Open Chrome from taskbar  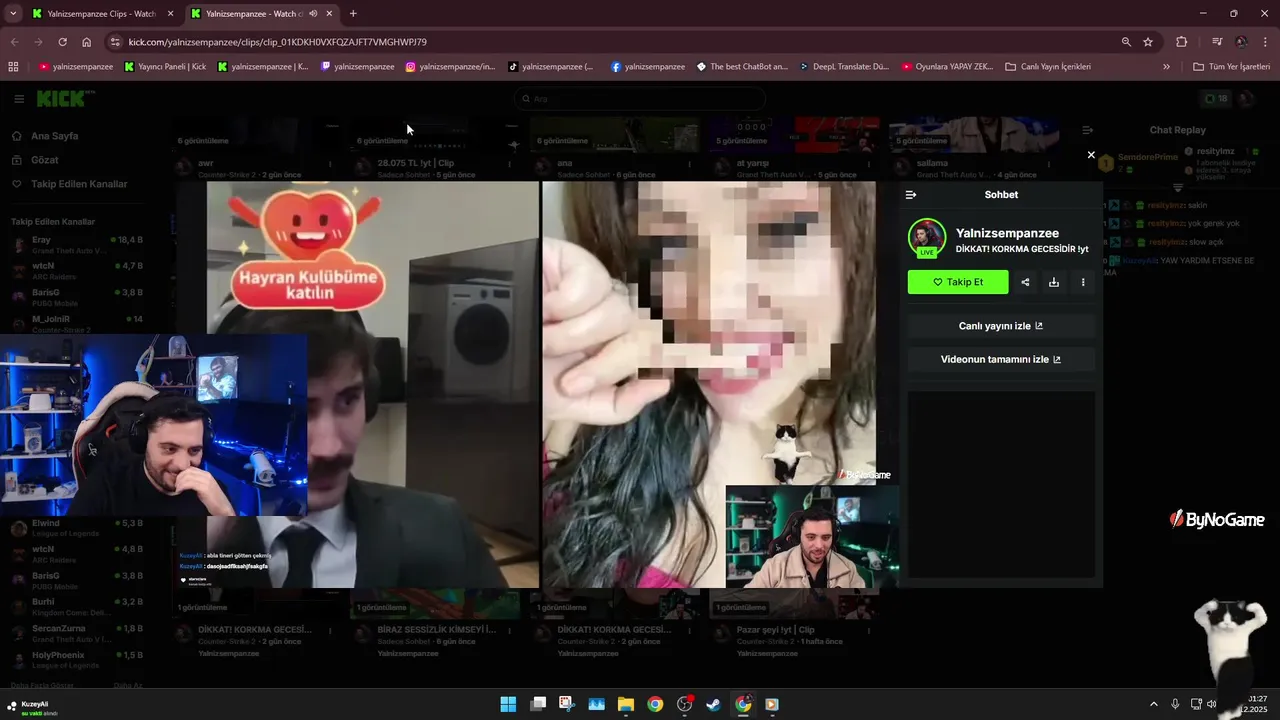point(655,704)
